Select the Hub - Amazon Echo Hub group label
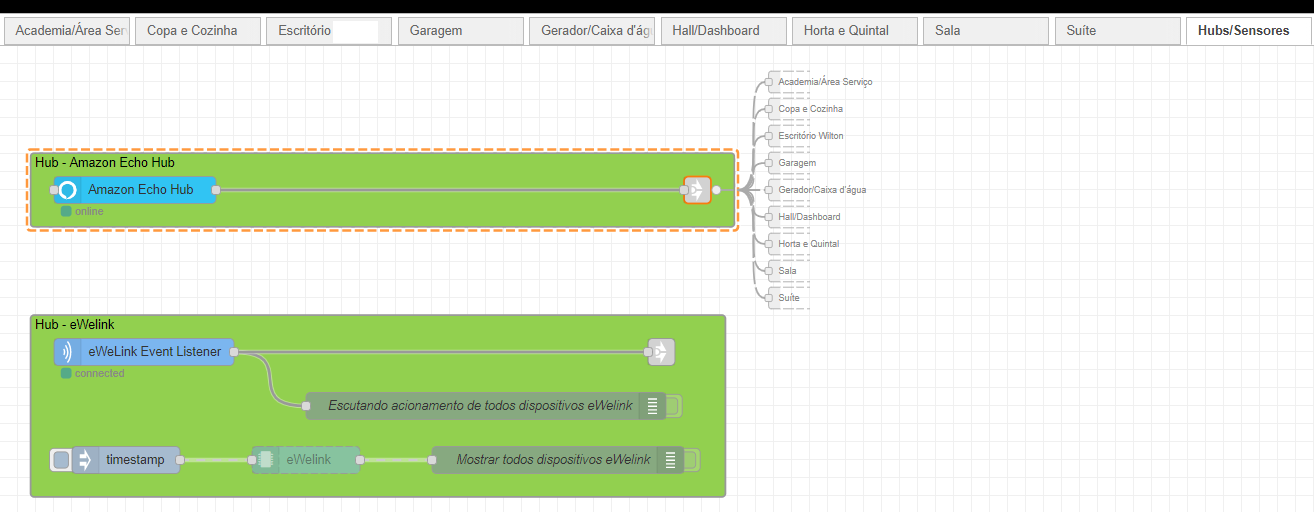Image resolution: width=1314 pixels, height=512 pixels. [x=106, y=162]
